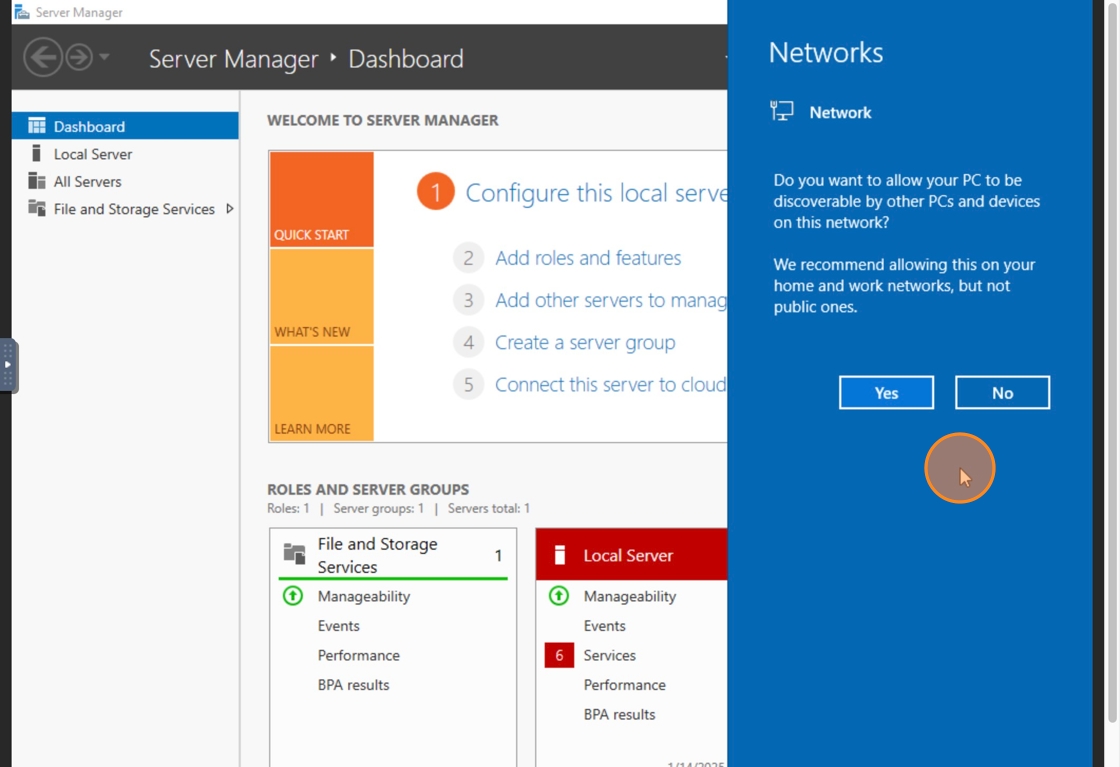
Task: Expand the side handle on the left edge
Action: coord(8,365)
